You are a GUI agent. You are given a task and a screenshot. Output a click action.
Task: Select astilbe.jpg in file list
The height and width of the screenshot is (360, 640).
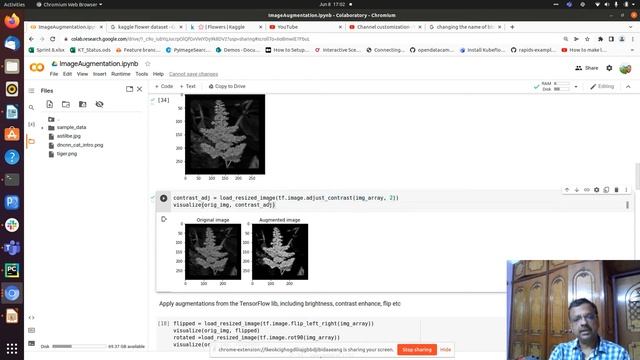[x=69, y=136]
